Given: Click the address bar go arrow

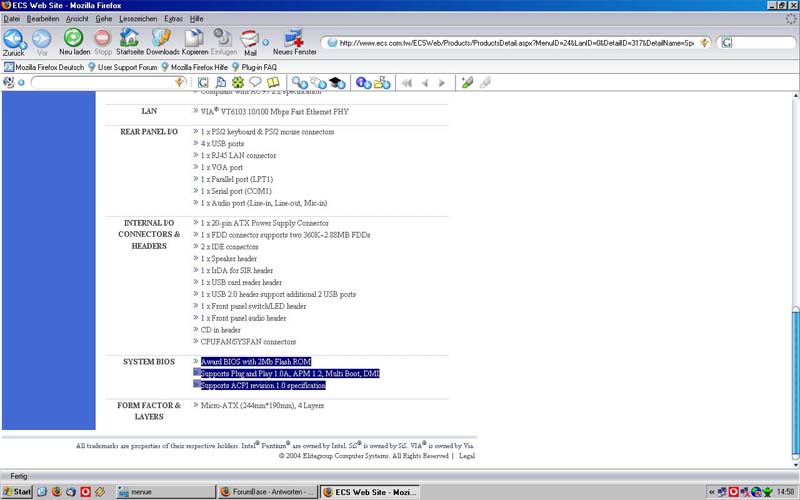Looking at the screenshot, I should click(x=704, y=43).
